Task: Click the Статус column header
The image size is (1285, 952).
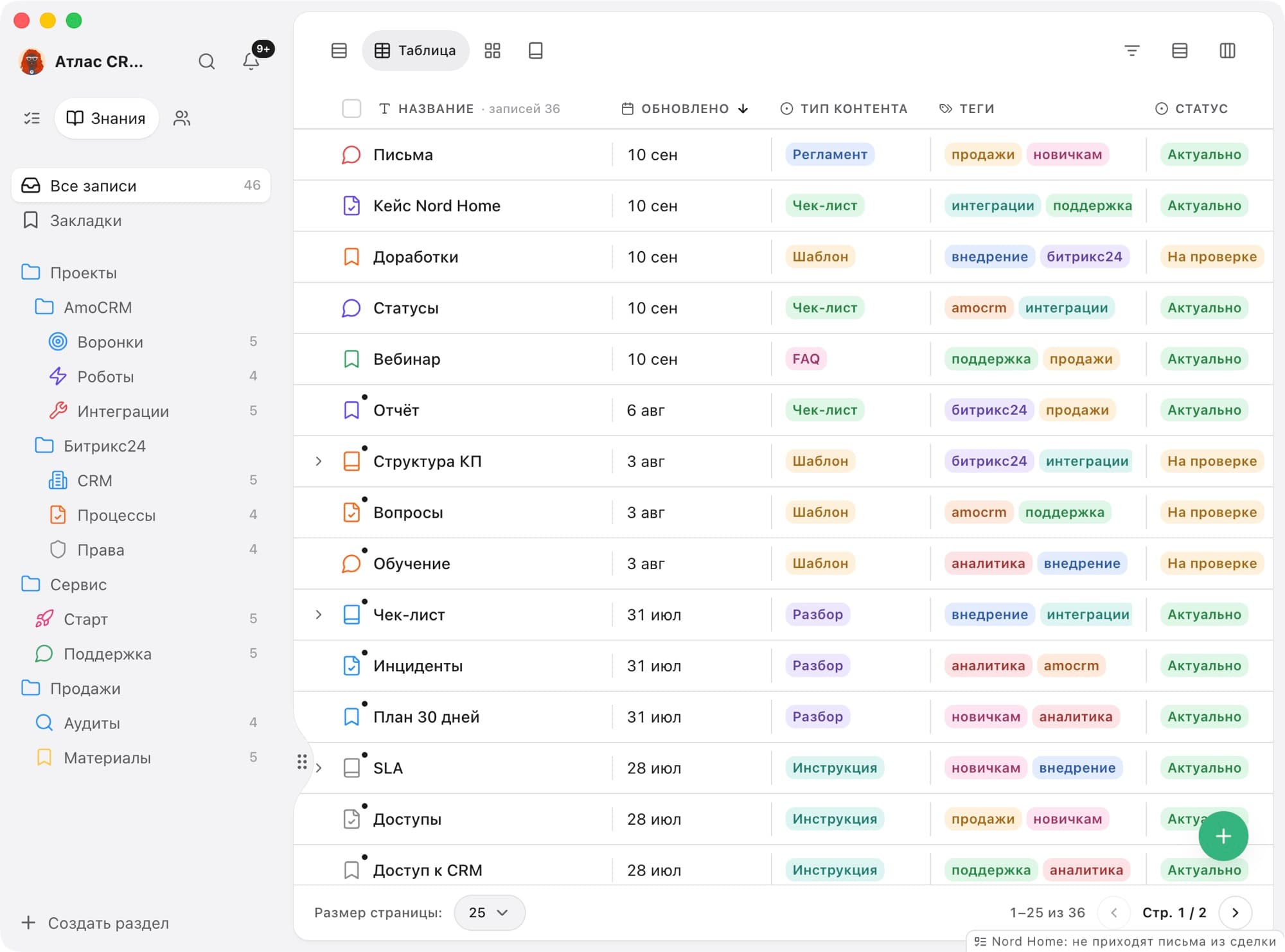Action: [x=1191, y=109]
